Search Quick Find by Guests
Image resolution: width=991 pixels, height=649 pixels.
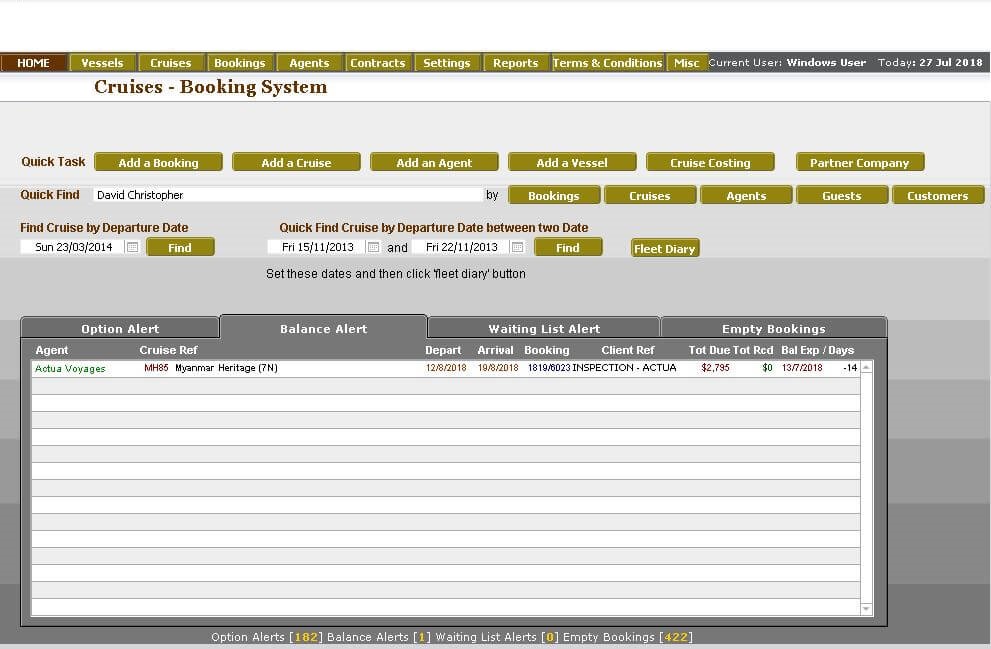point(841,196)
